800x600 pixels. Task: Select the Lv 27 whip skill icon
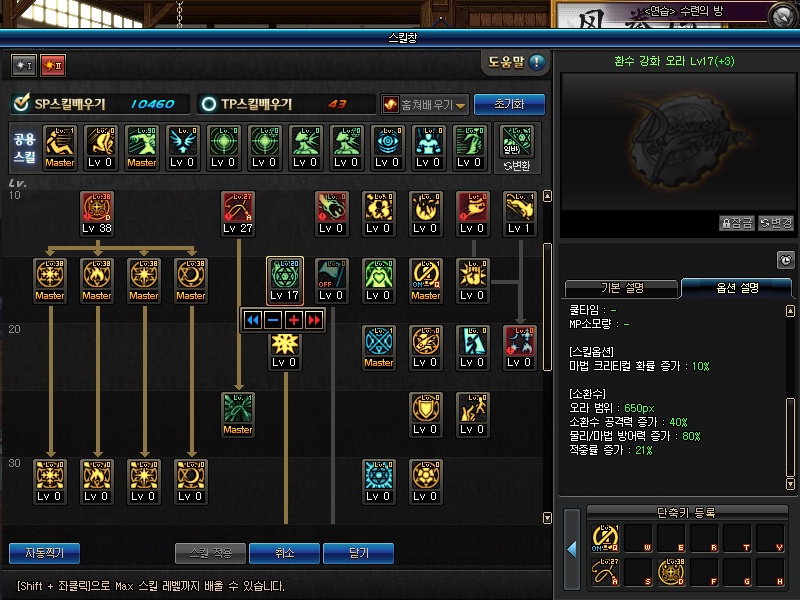tap(238, 207)
